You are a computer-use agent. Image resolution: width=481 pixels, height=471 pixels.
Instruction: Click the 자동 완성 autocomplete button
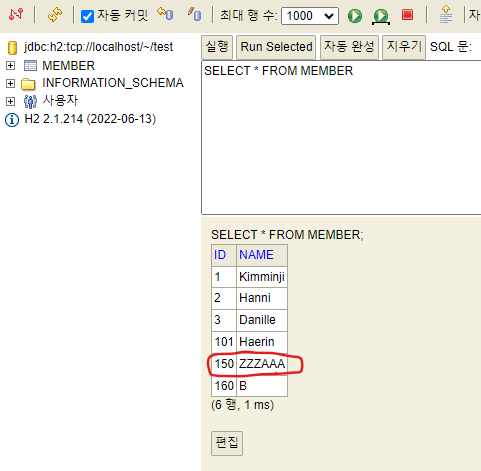(349, 47)
